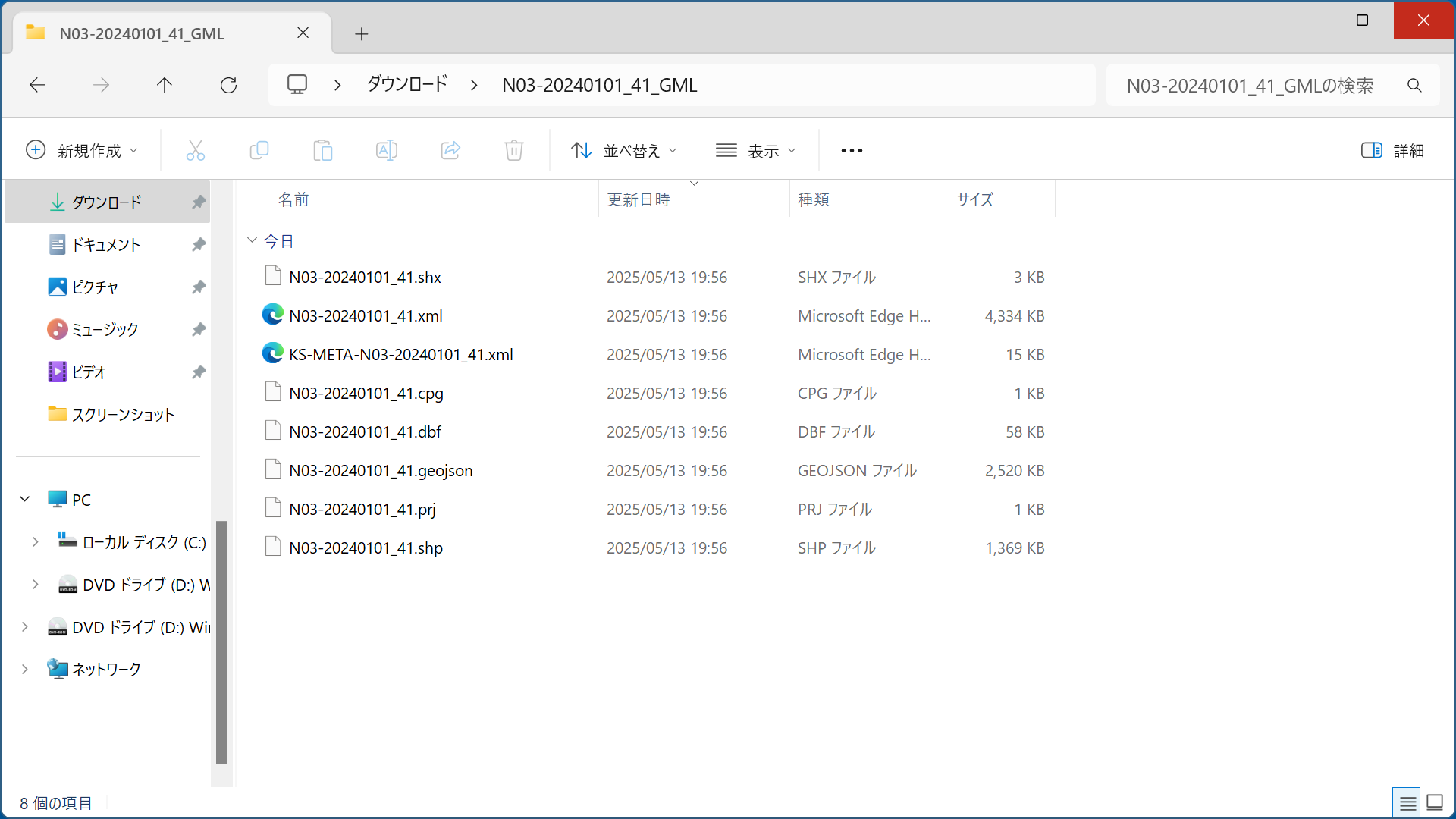Open the three-dots more options menu
The height and width of the screenshot is (819, 1456).
pyautogui.click(x=852, y=150)
